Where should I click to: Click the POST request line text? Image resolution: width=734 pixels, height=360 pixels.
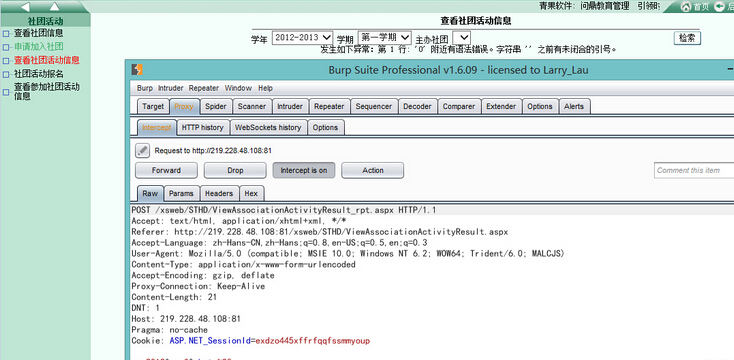(x=284, y=210)
